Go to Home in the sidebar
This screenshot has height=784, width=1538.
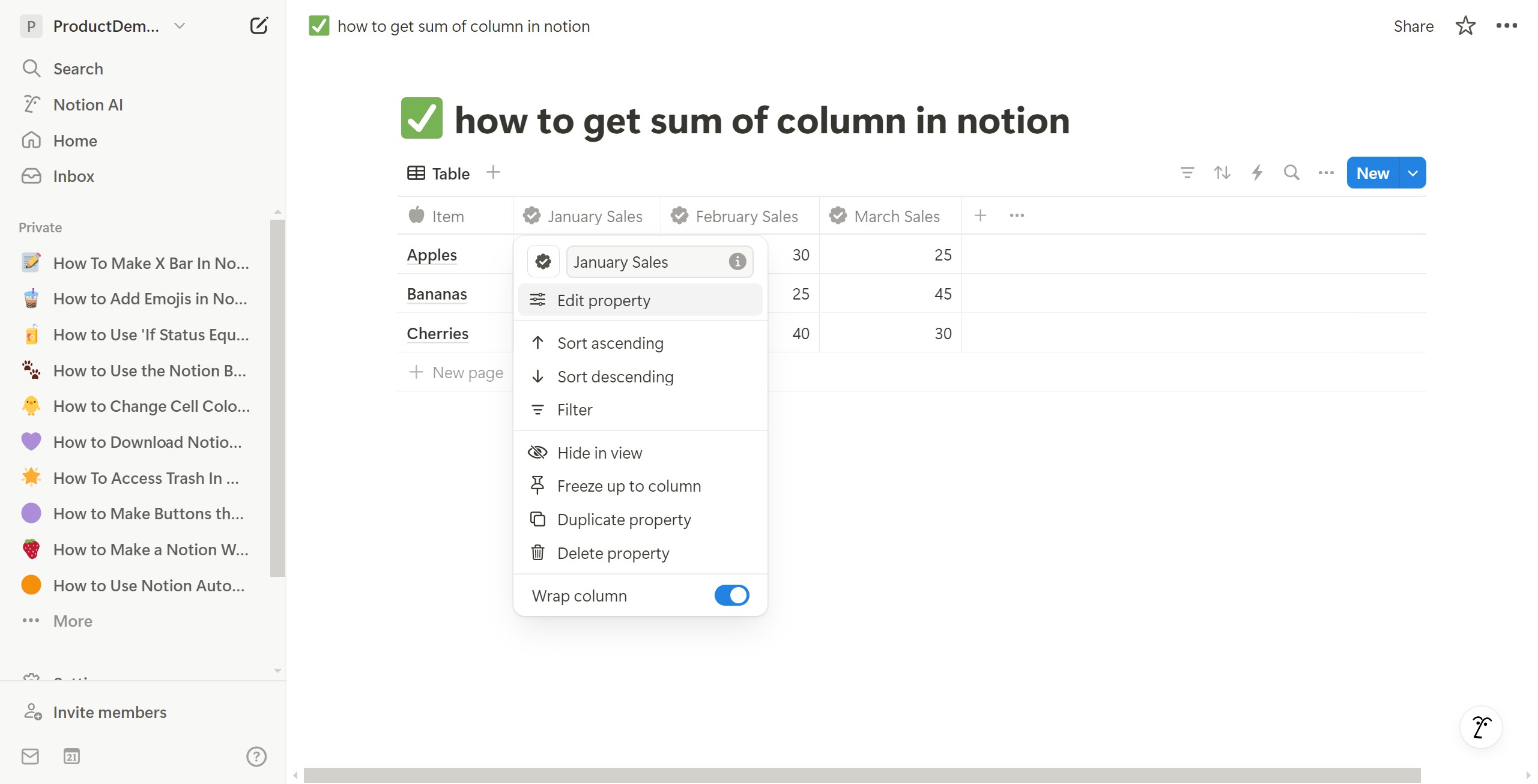[x=75, y=140]
